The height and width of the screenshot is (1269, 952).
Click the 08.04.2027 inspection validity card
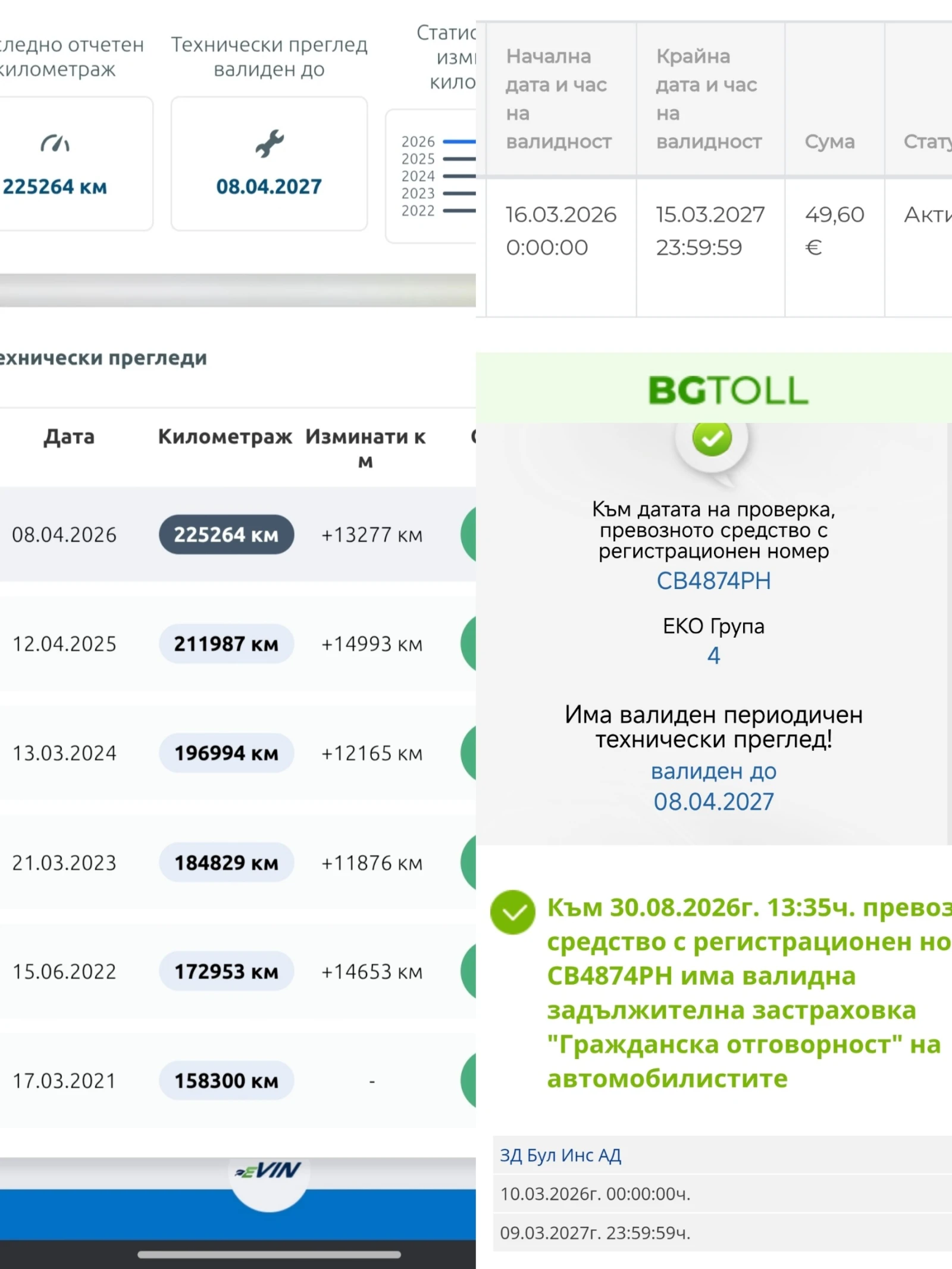click(x=269, y=164)
